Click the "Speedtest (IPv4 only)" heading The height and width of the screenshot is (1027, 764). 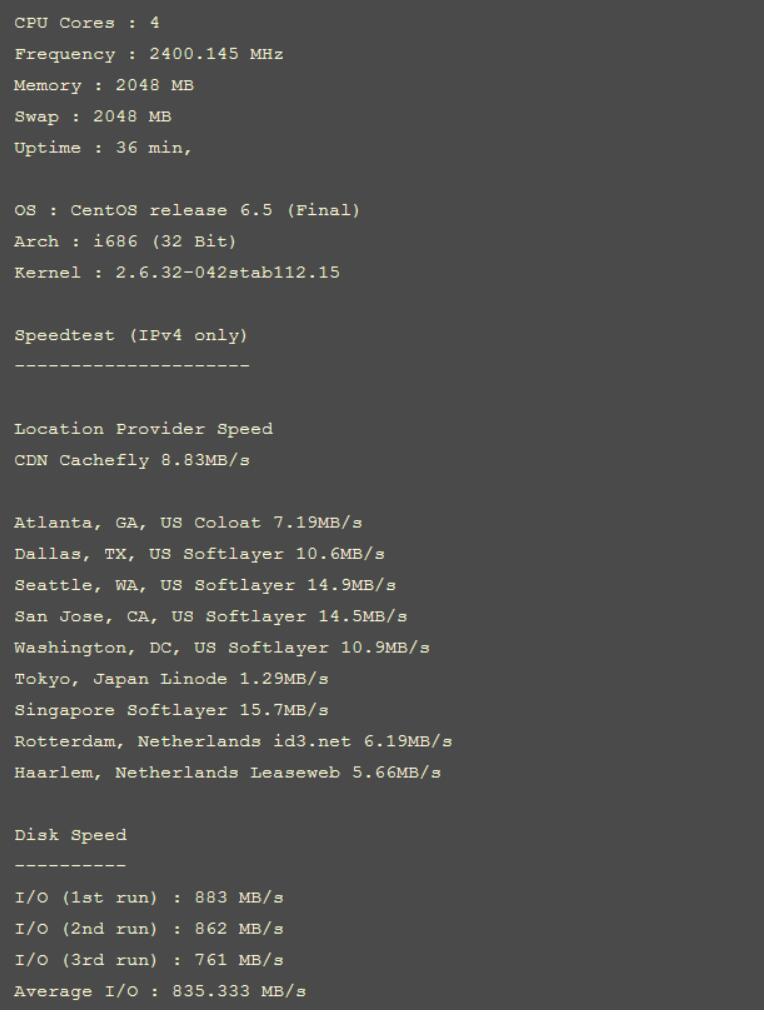point(131,335)
